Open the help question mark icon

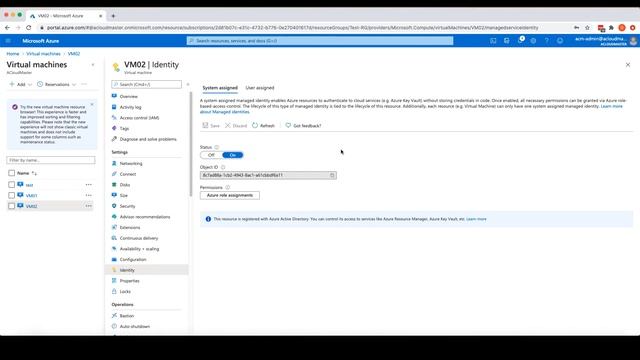[547, 41]
